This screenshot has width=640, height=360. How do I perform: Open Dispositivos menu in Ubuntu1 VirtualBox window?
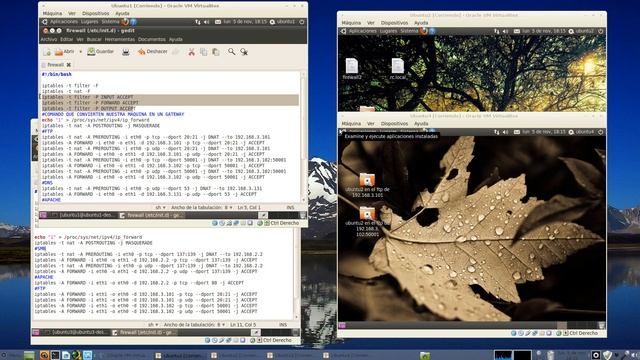click(96, 13)
